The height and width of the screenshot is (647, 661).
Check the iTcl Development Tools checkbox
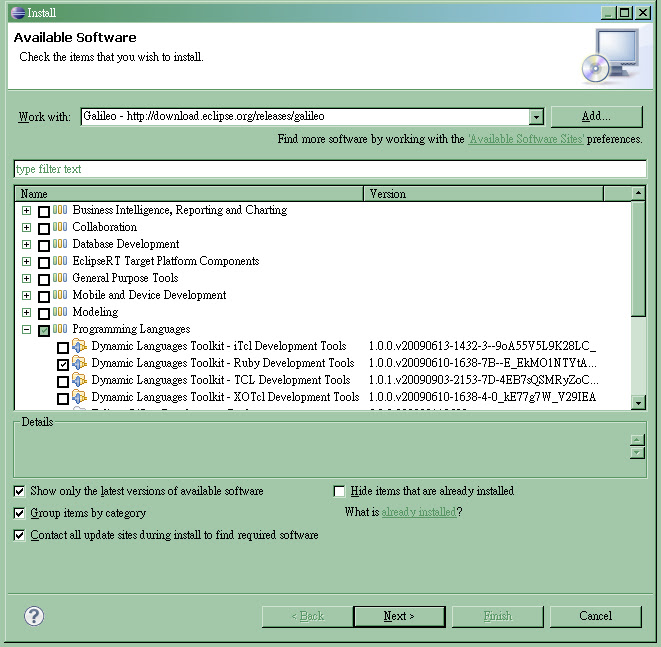63,347
